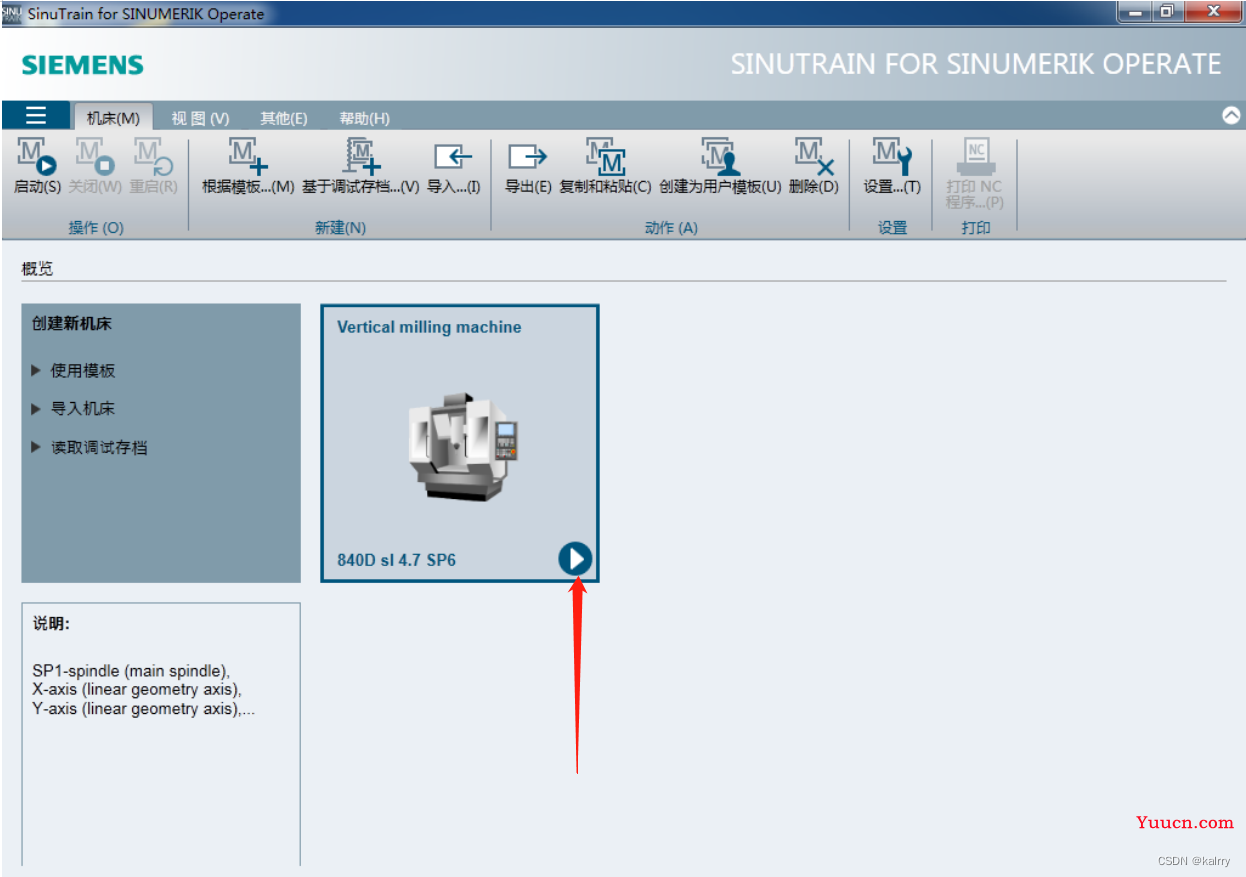This screenshot has height=877, width=1246.
Task: Click the SIEMENS logo
Action: point(83,65)
